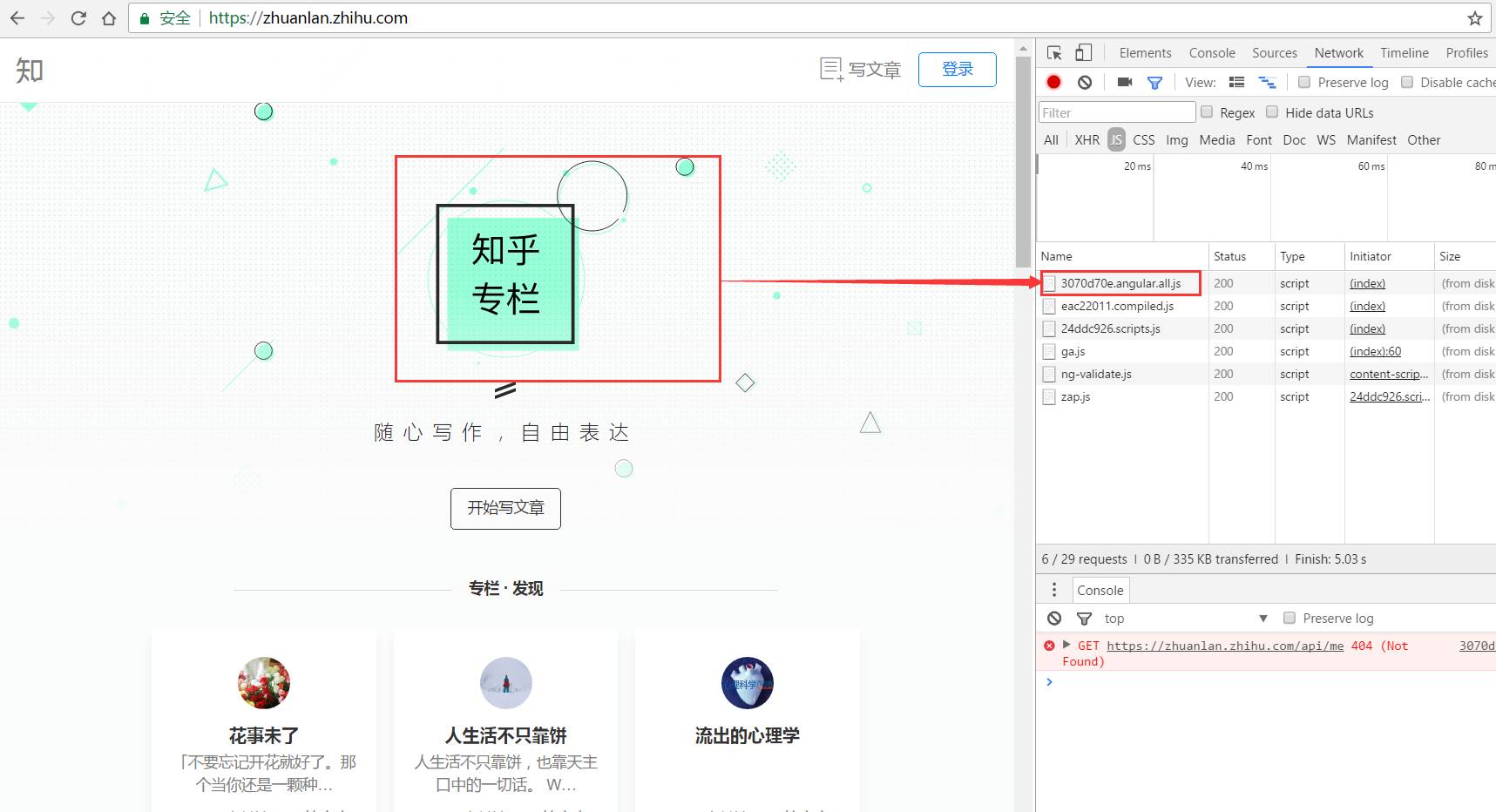Select 3070d70e.angular.all.js request
The height and width of the screenshot is (812, 1496).
[x=1120, y=283]
